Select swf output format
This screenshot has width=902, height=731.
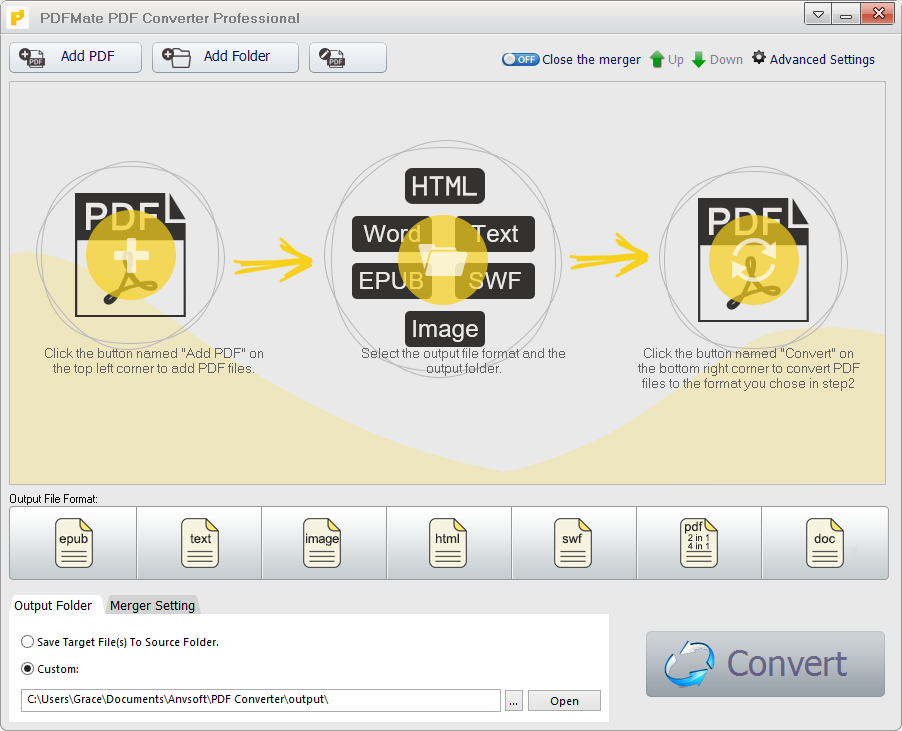tap(574, 543)
